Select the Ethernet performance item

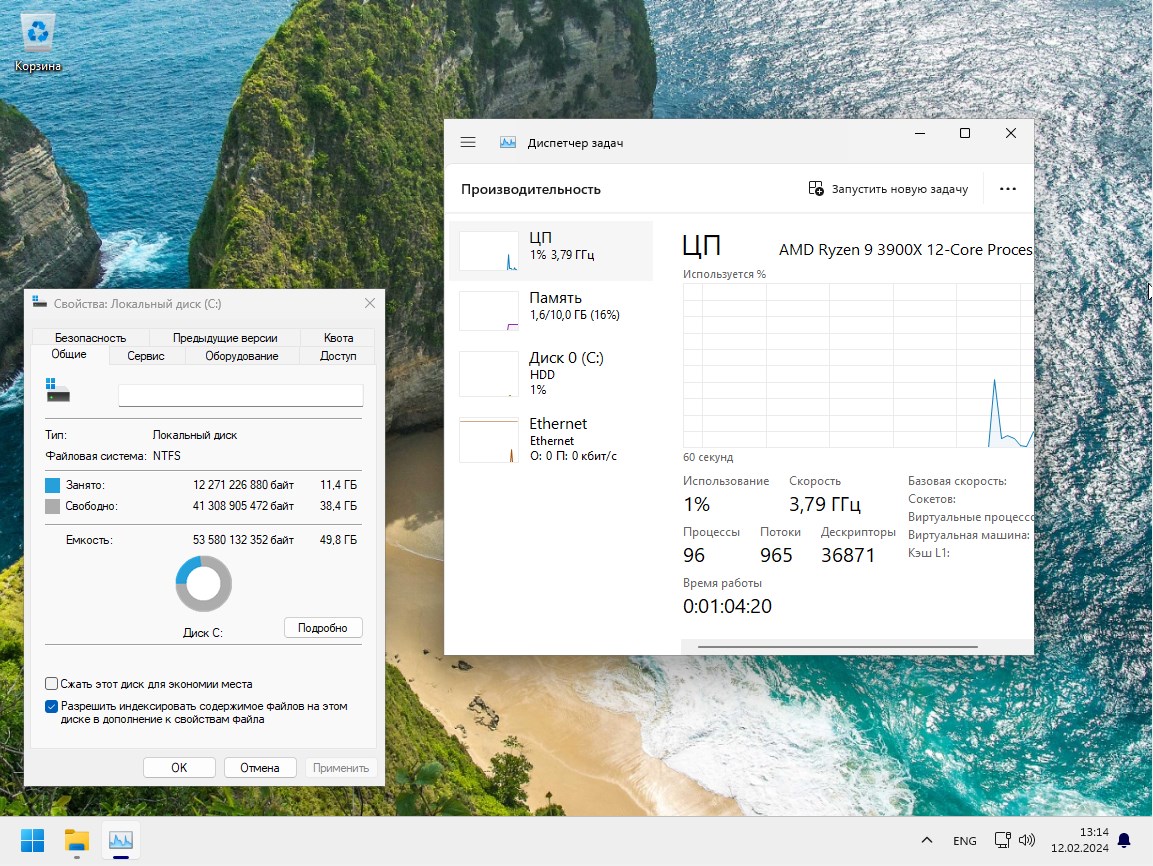[x=551, y=440]
